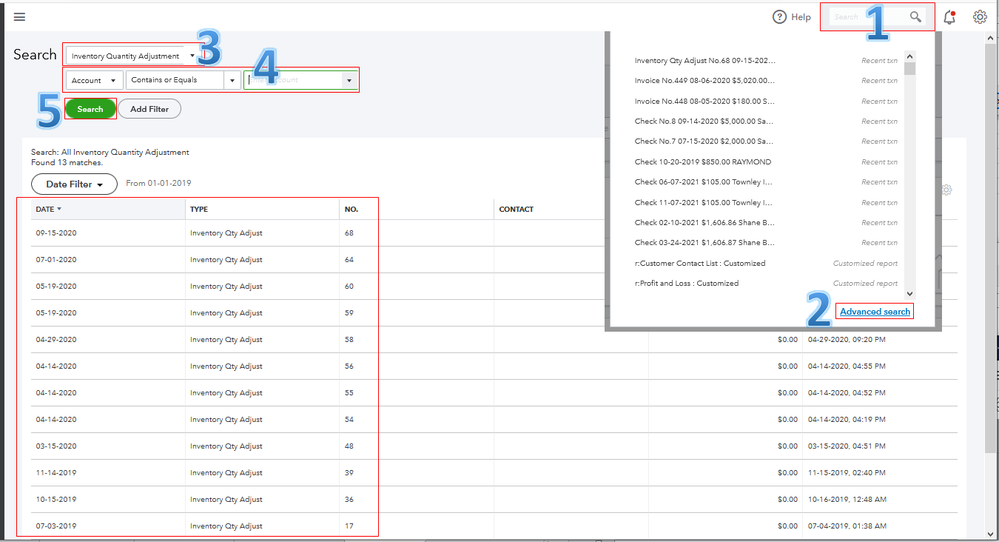Image resolution: width=999 pixels, height=542 pixels.
Task: Click the page scrollbar down arrow
Action: pos(991,534)
